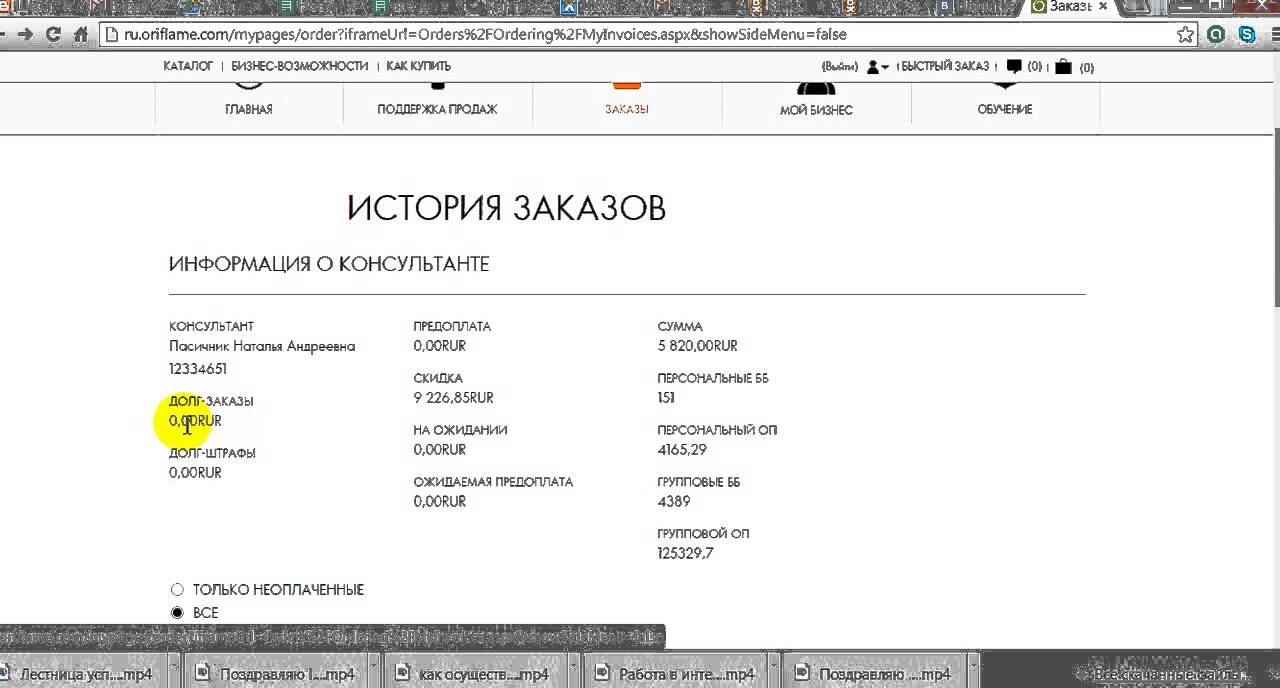Click the ПЕРСОНАЛЬНЫЙ ОП value 4165,29
Screen dimensions: 1280x688
tap(682, 450)
